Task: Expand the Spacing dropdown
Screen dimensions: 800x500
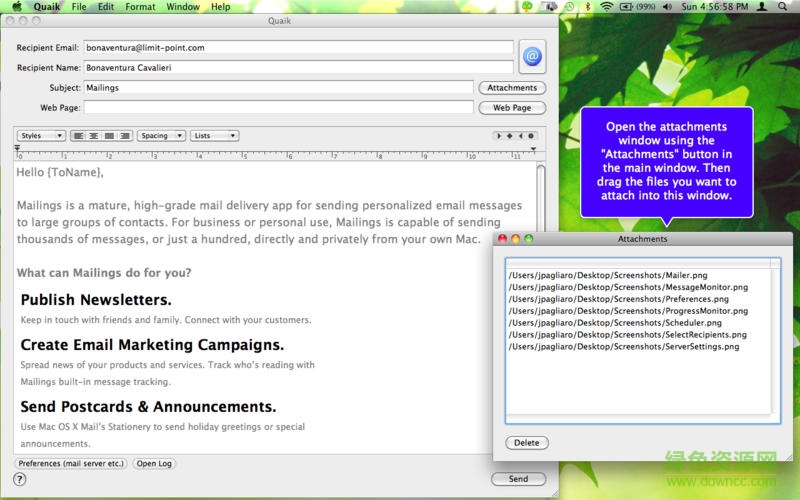Action: click(x=161, y=135)
